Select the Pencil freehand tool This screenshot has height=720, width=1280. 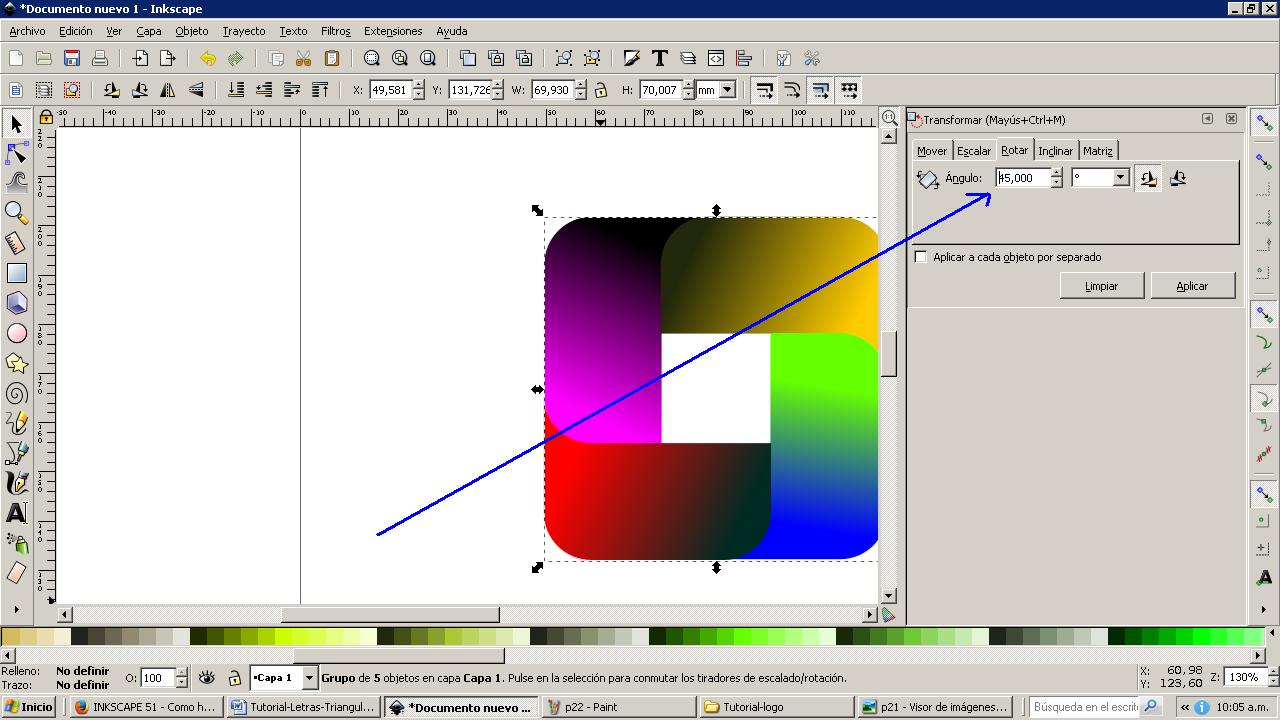pos(16,423)
